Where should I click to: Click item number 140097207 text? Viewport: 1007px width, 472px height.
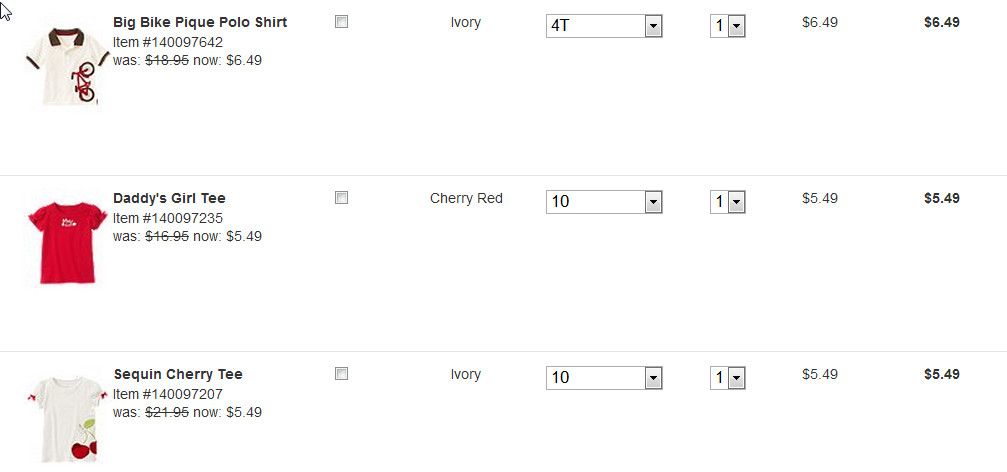(x=168, y=394)
